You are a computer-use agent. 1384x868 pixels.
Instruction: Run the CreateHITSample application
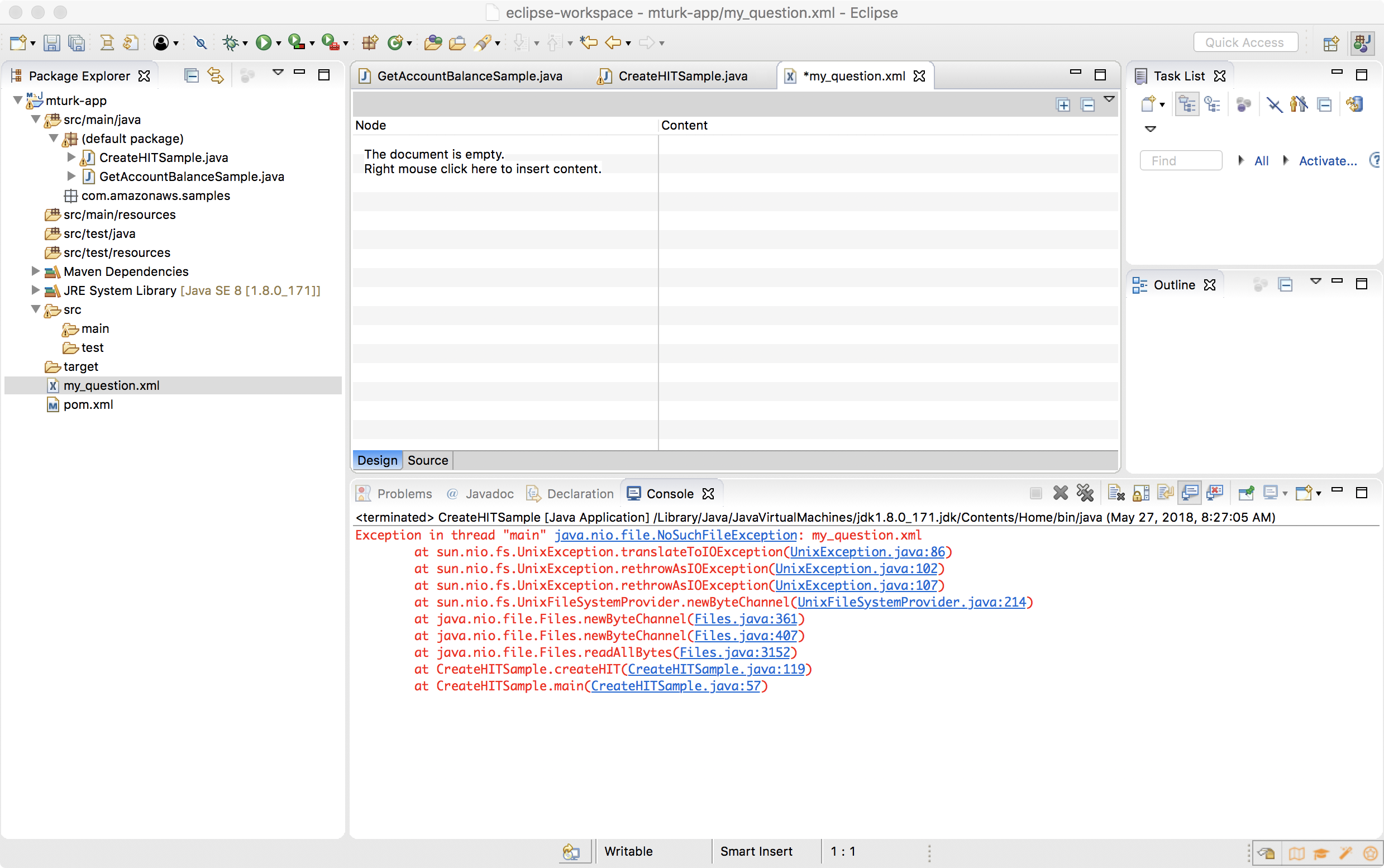[263, 42]
